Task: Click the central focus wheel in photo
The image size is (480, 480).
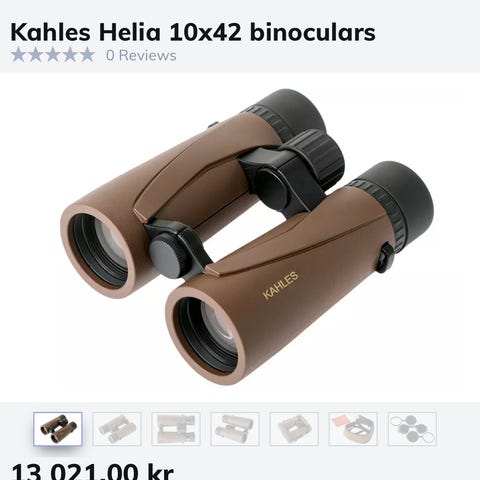Action: 320,157
